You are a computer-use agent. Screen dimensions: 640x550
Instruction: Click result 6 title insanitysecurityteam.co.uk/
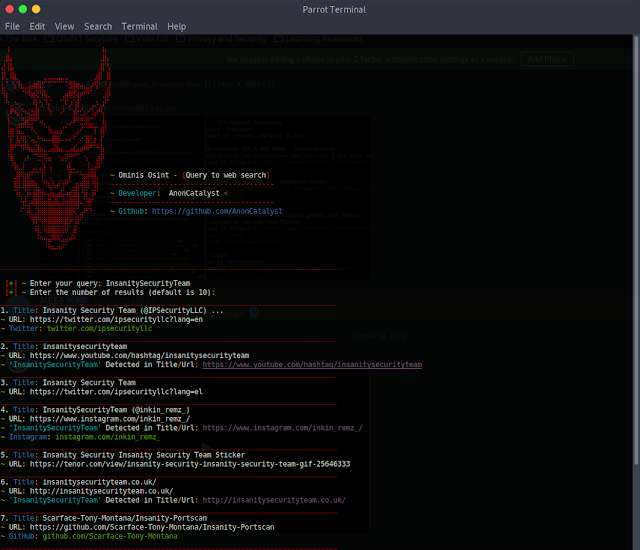[x=99, y=482]
